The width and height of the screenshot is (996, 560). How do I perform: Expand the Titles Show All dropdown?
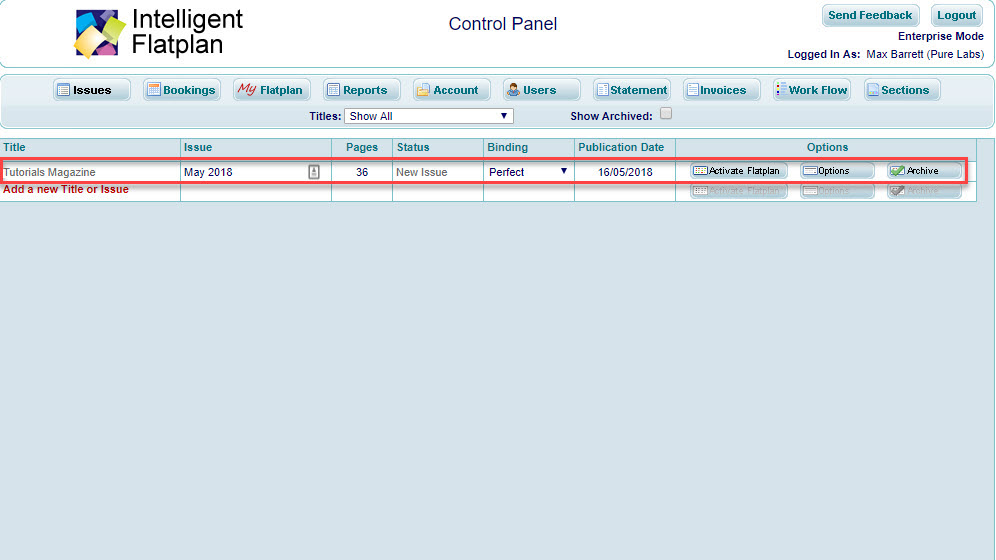pyautogui.click(x=428, y=116)
